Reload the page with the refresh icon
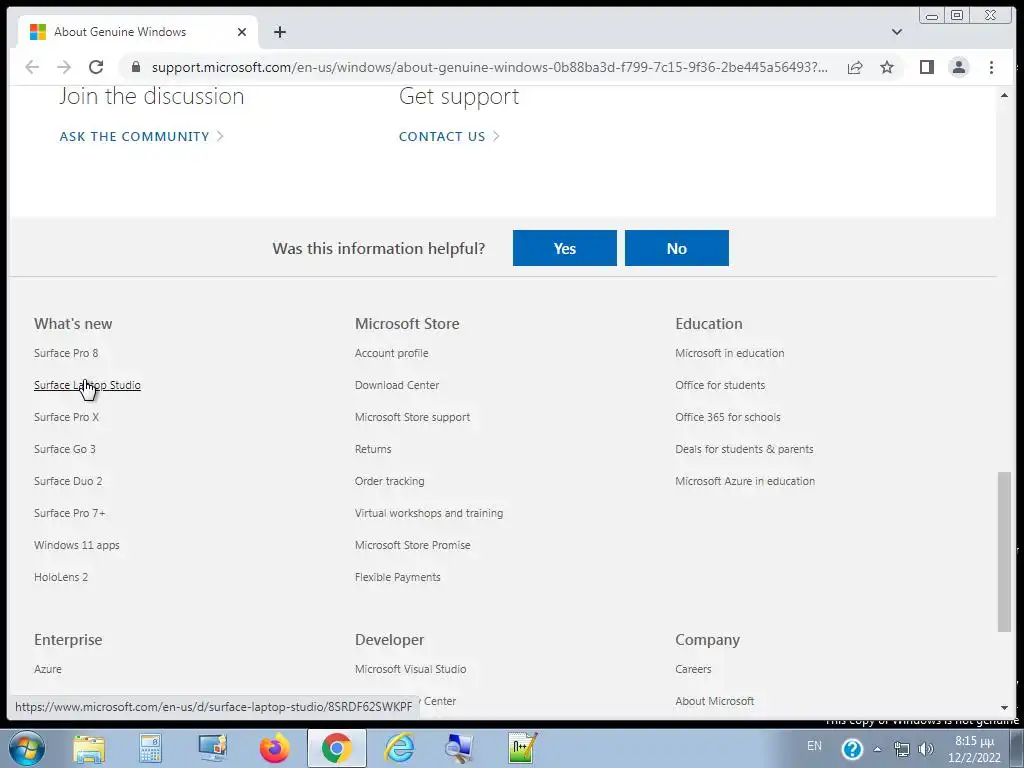This screenshot has height=768, width=1024. point(96,67)
